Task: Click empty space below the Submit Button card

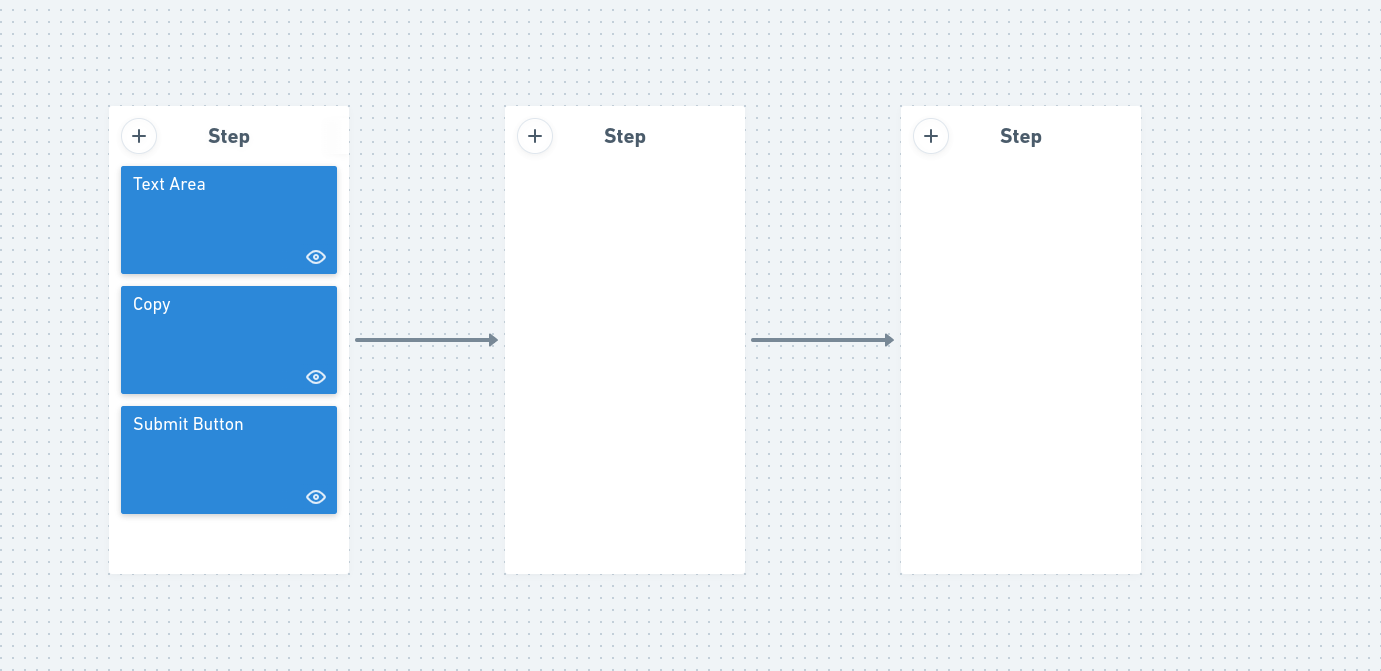Action: [229, 544]
